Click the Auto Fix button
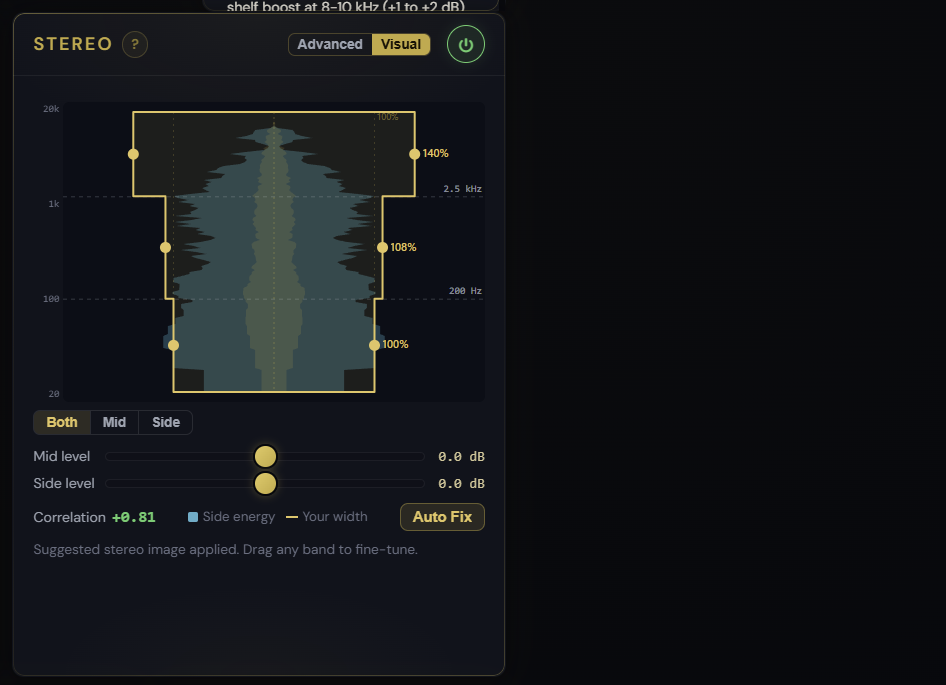 (x=442, y=517)
